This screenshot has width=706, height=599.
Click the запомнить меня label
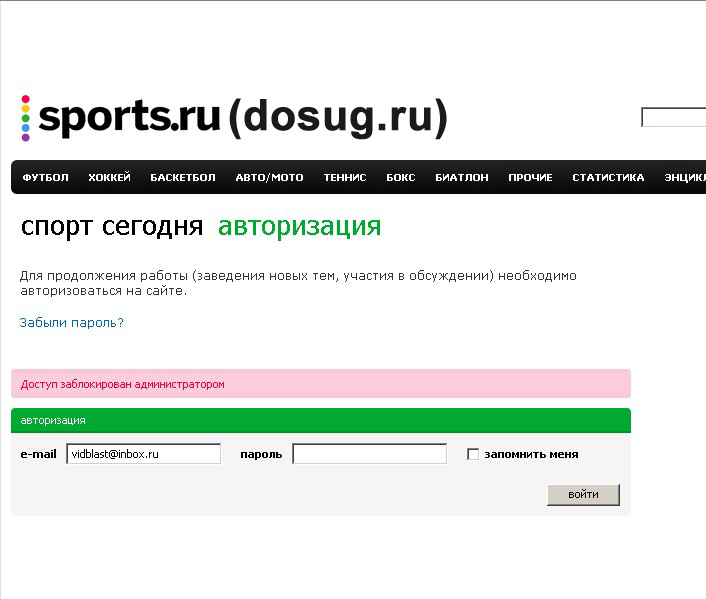(x=531, y=454)
